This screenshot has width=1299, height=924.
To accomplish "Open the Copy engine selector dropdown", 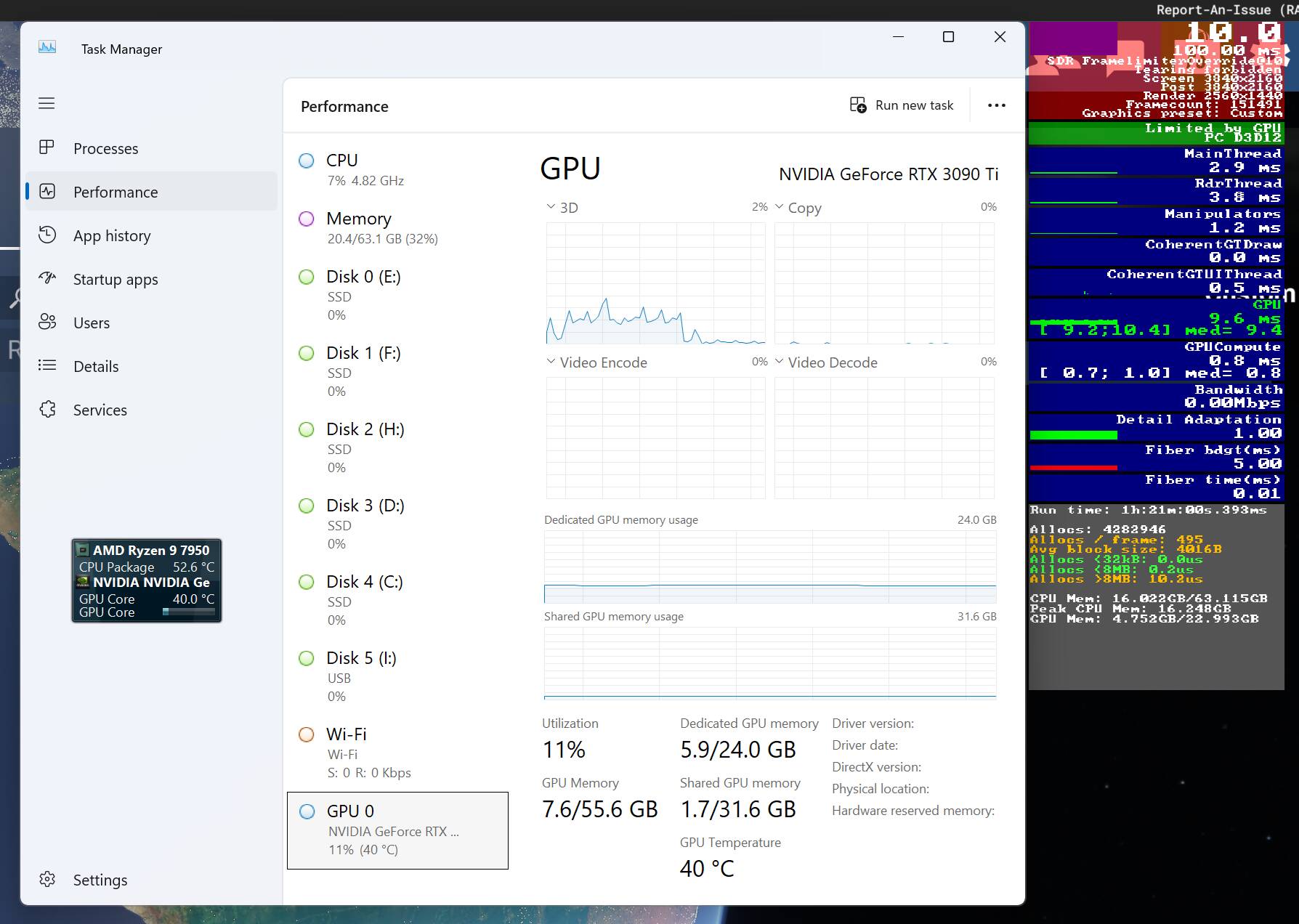I will [780, 207].
